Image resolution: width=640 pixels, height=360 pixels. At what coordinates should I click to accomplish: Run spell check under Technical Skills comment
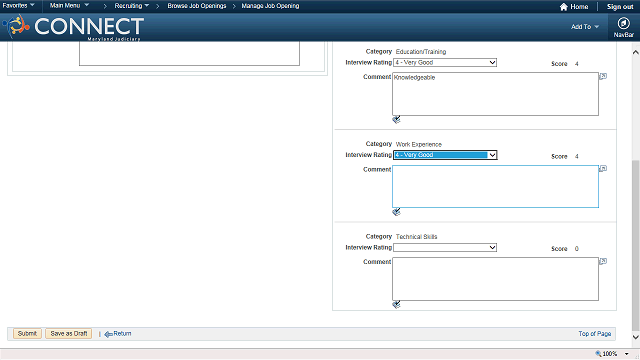click(x=396, y=304)
